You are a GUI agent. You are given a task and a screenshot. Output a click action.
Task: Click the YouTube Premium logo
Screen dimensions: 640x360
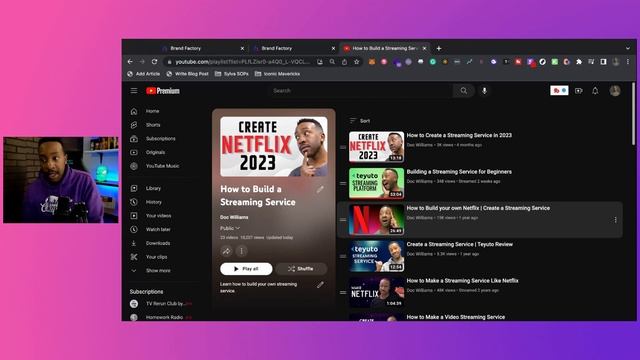pyautogui.click(x=163, y=91)
